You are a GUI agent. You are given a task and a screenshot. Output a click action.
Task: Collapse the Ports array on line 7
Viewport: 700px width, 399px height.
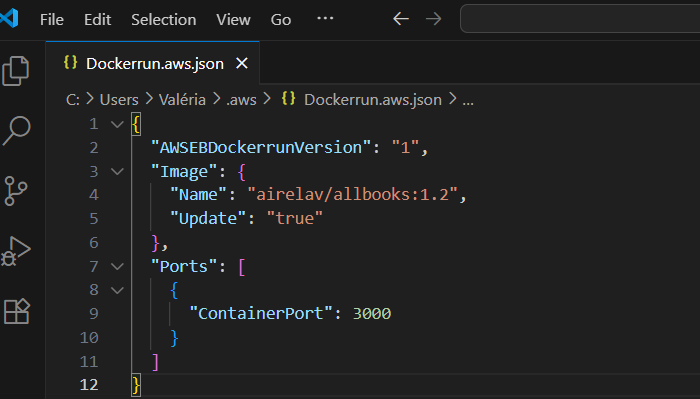[117, 266]
